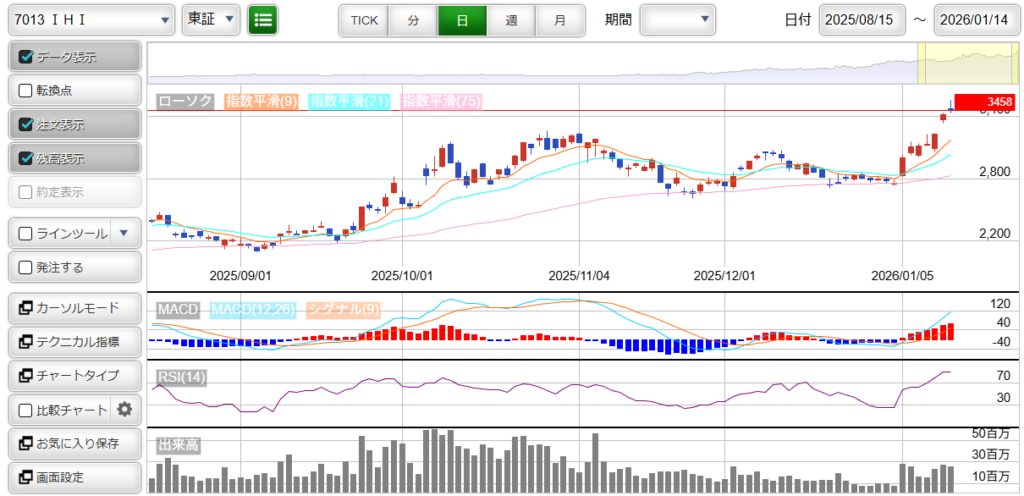
Task: Open チャートタイプ selection window
Action: [x=74, y=375]
